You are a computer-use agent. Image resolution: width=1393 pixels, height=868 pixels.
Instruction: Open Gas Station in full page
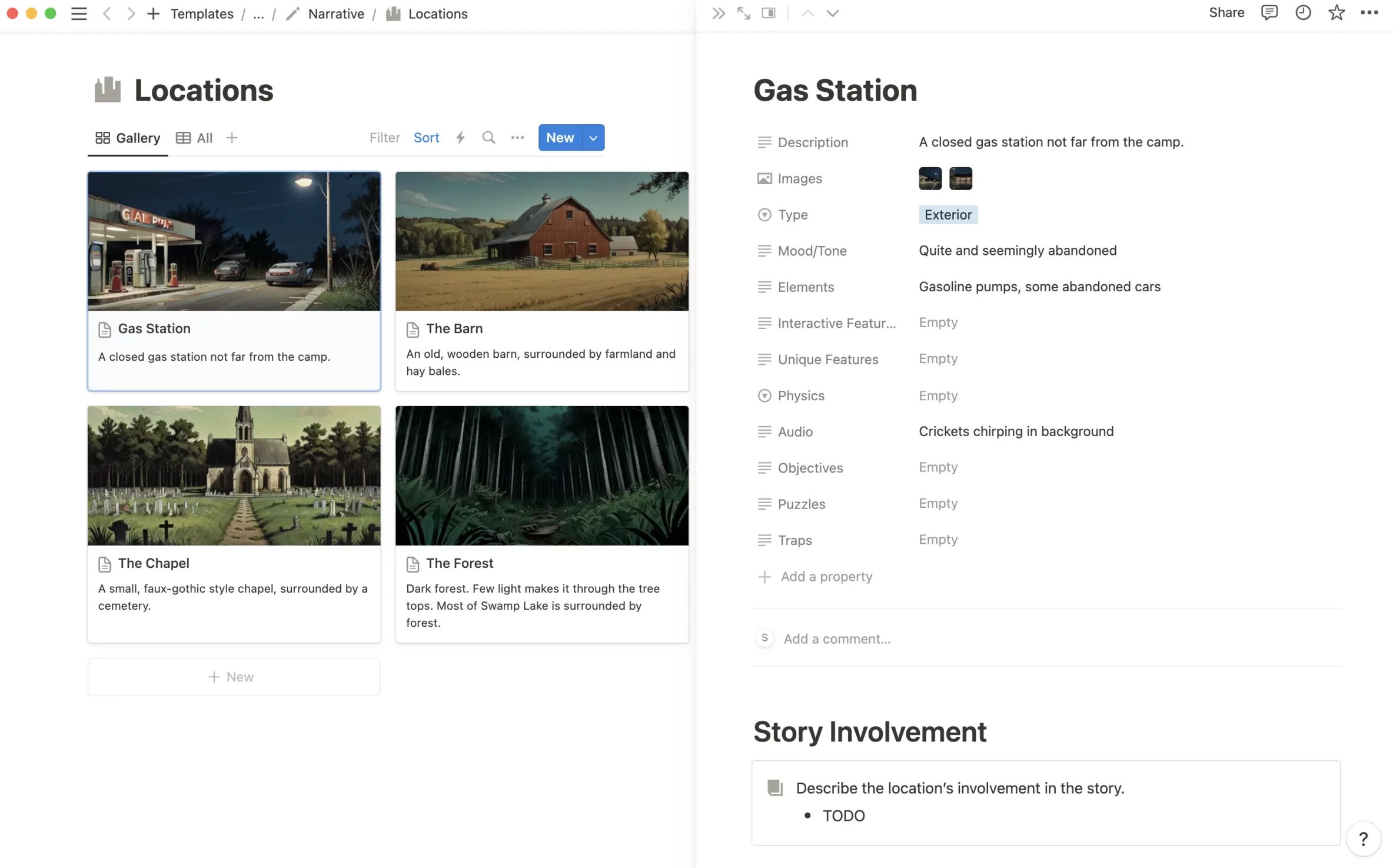(743, 13)
